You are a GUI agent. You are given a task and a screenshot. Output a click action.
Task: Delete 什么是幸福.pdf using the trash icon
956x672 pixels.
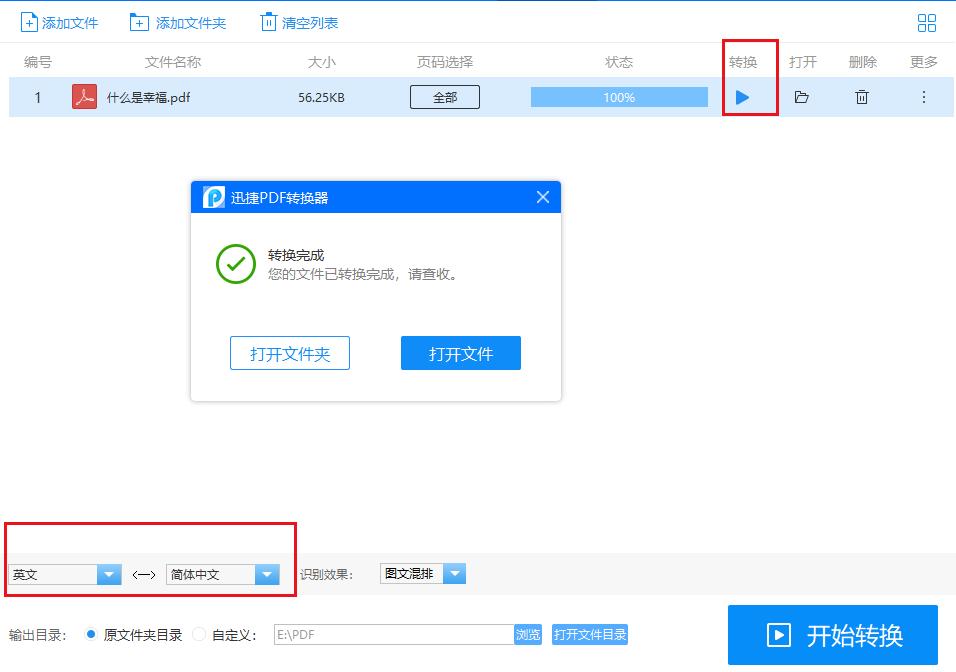tap(861, 97)
